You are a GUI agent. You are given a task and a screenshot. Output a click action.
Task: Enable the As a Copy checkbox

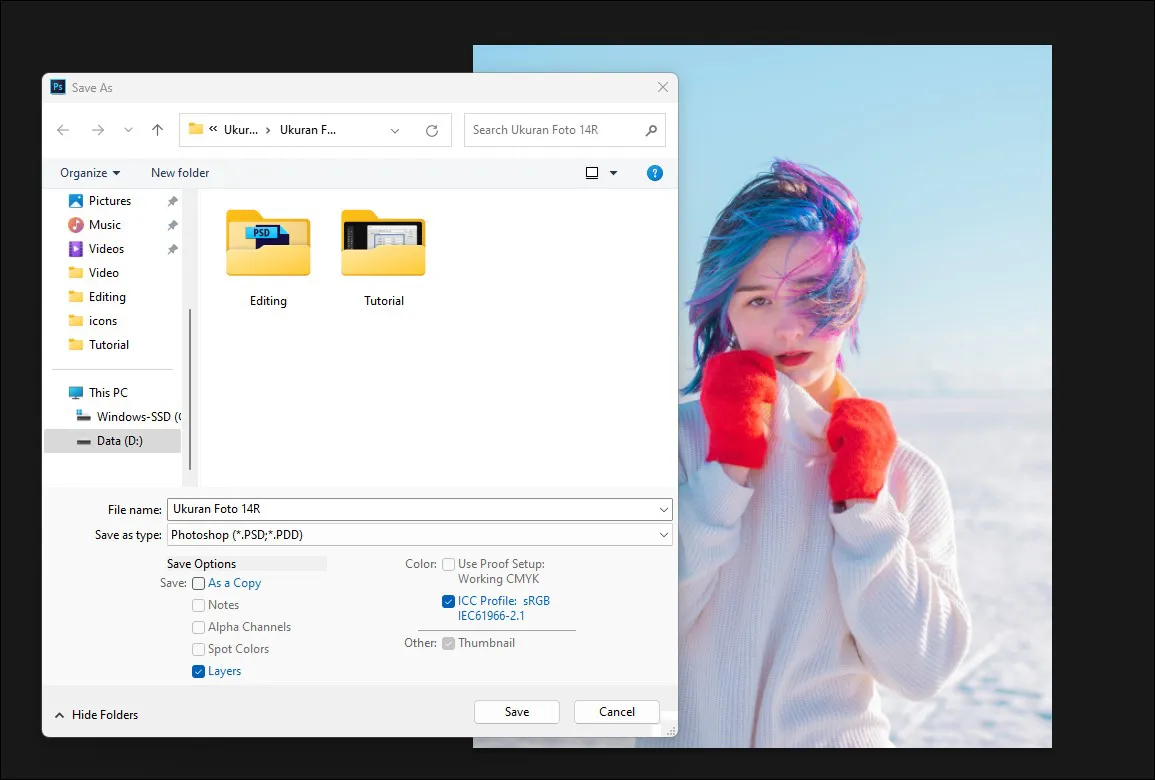199,584
